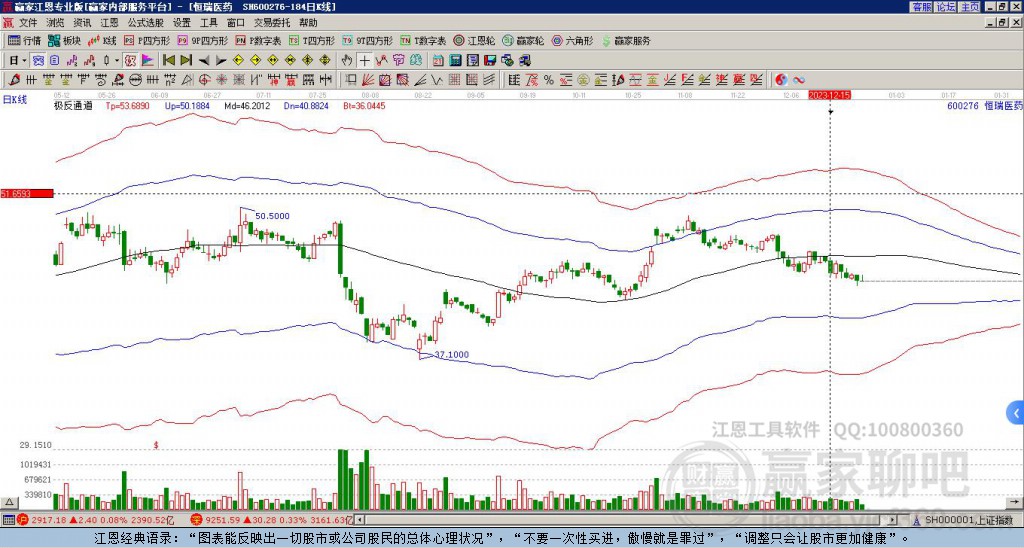
Task: Click the horizontal scrollbar left arrow
Action: (360, 520)
